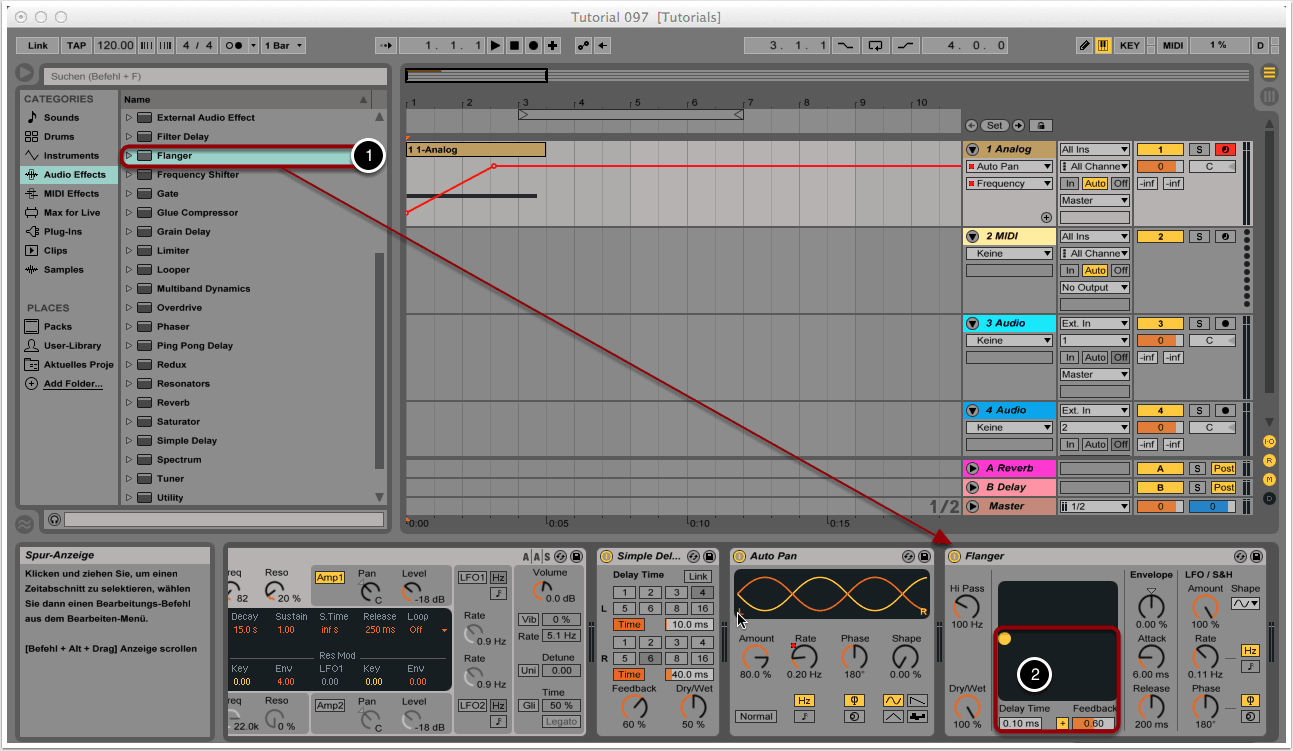Open the 1 Bar quantization dropdown

pyautogui.click(x=284, y=46)
